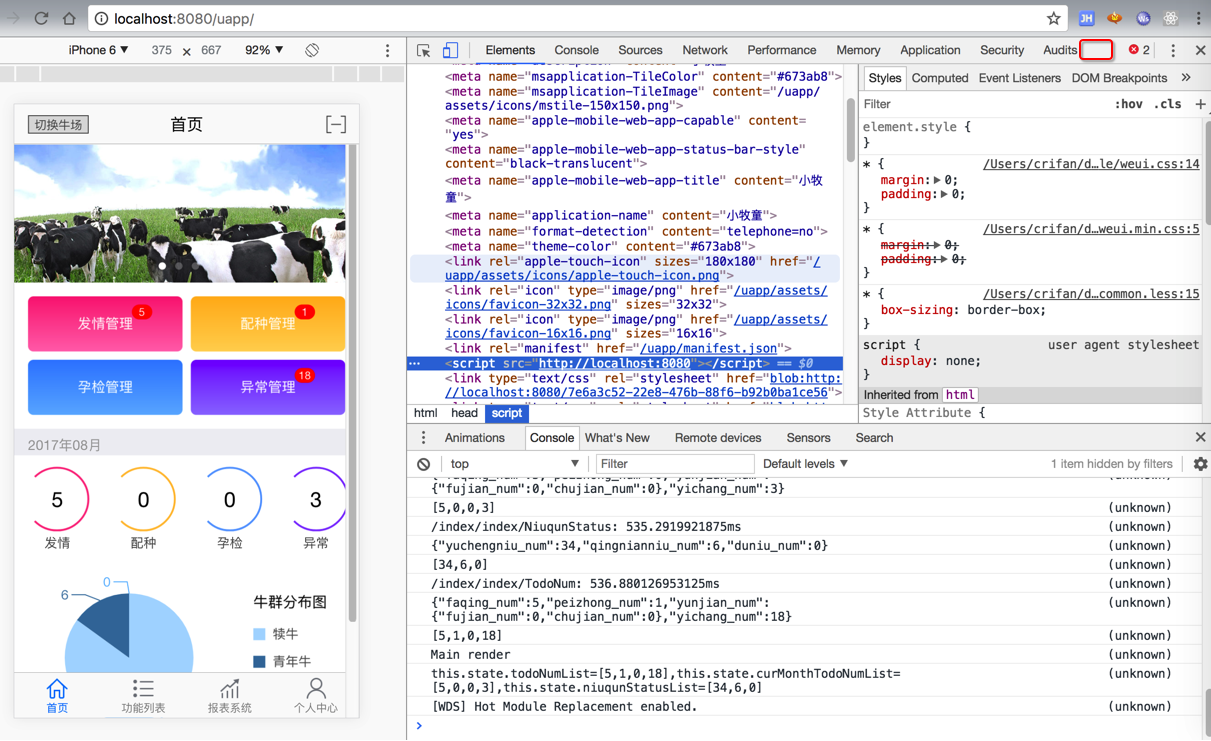The height and width of the screenshot is (741, 1211).
Task: Tap the logout bracket icon in app header
Action: pos(336,124)
